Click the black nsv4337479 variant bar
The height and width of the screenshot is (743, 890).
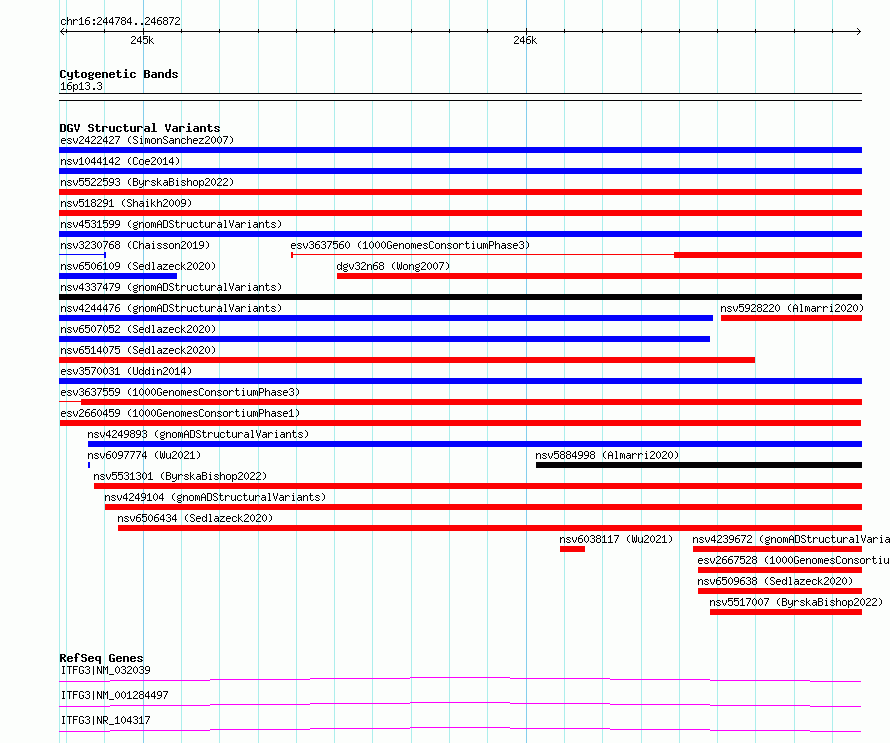[x=460, y=297]
